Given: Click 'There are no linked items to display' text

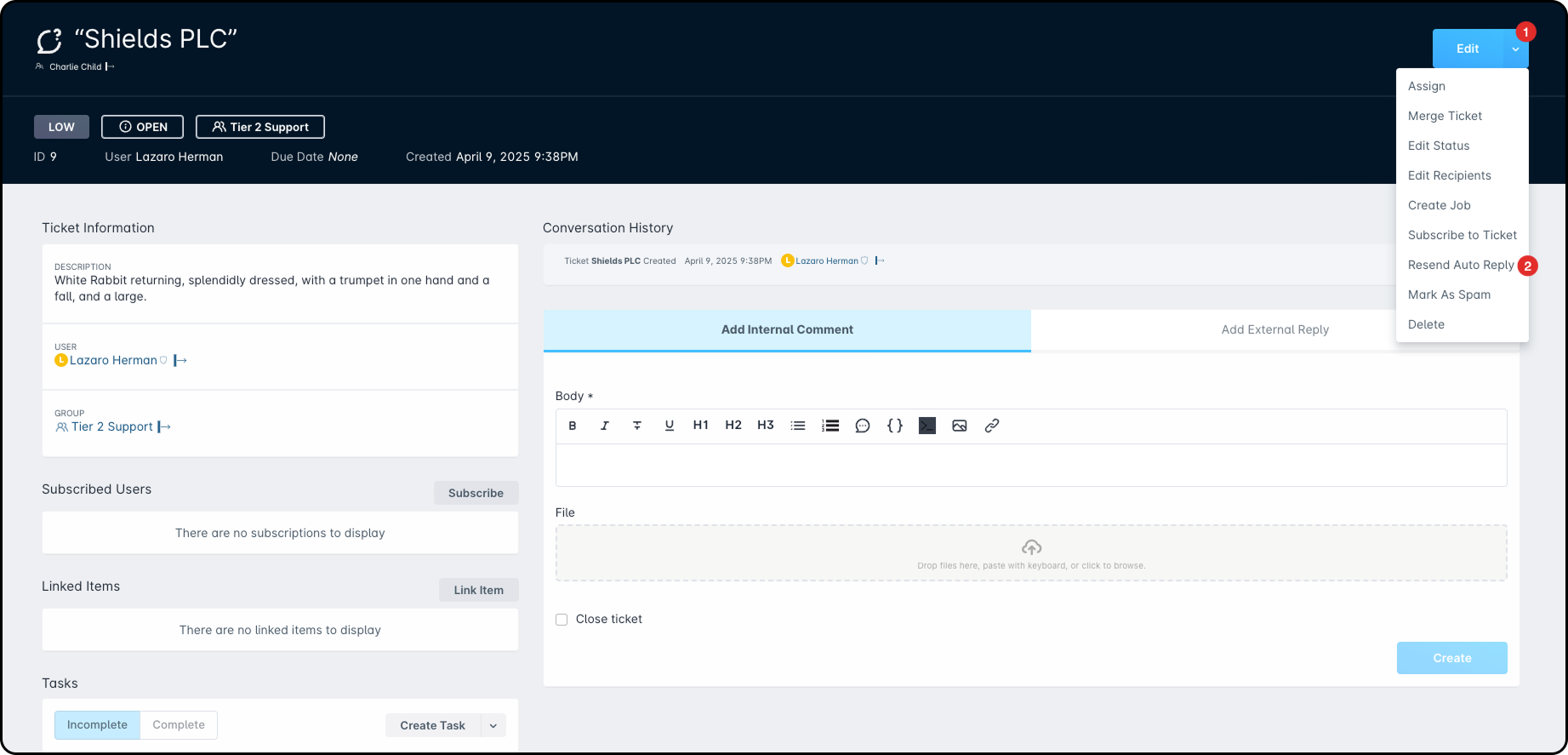Looking at the screenshot, I should click(280, 630).
